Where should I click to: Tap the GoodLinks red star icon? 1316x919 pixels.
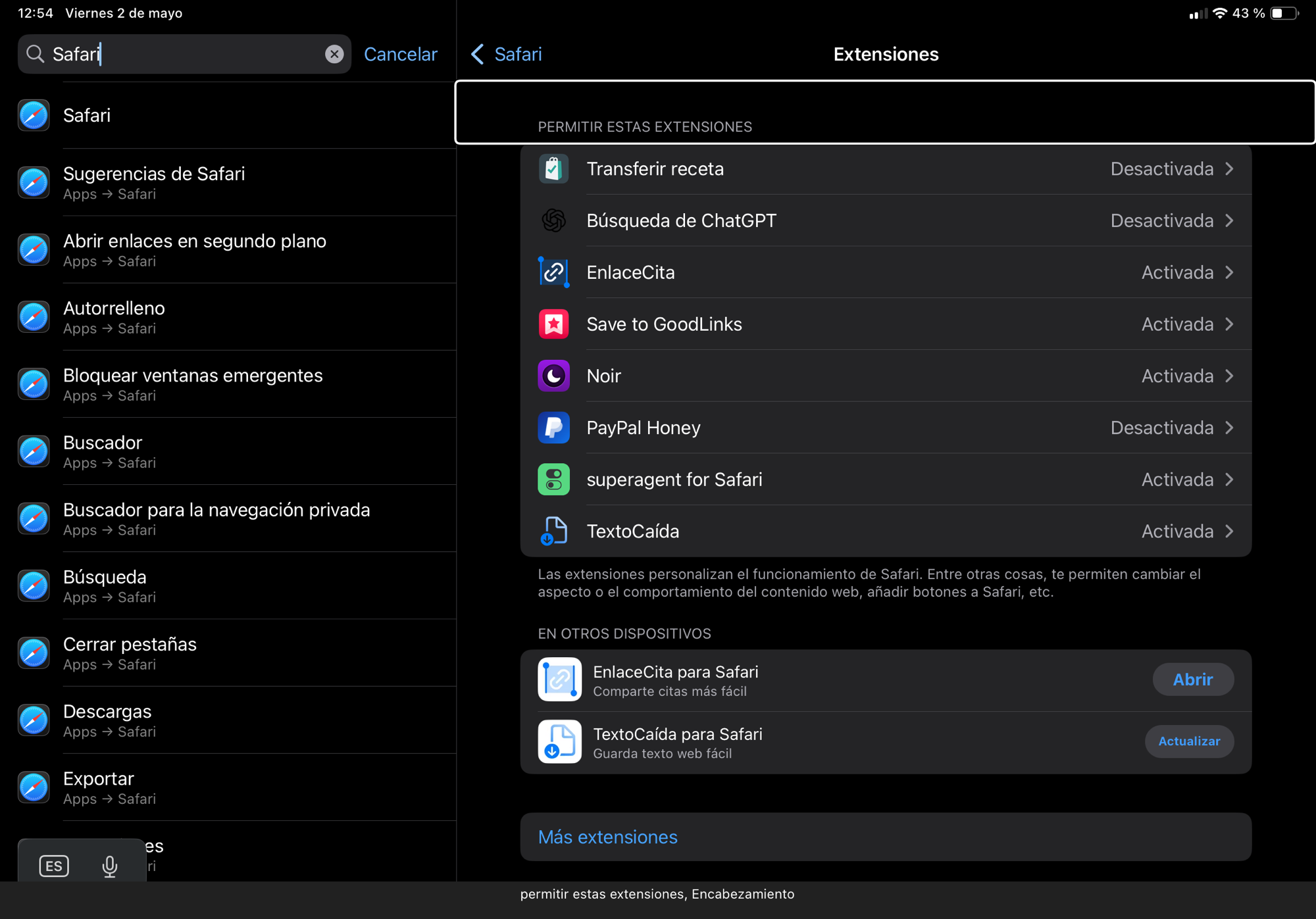pos(553,324)
